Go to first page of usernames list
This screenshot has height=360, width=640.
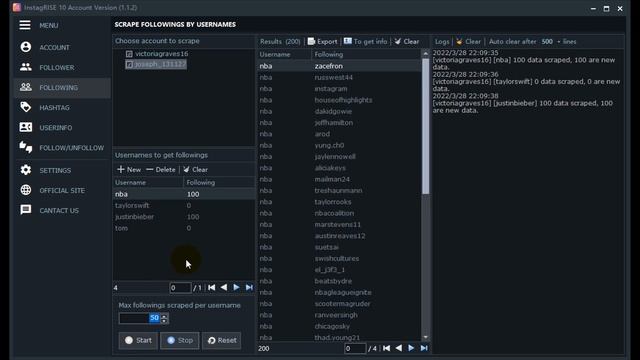click(211, 287)
